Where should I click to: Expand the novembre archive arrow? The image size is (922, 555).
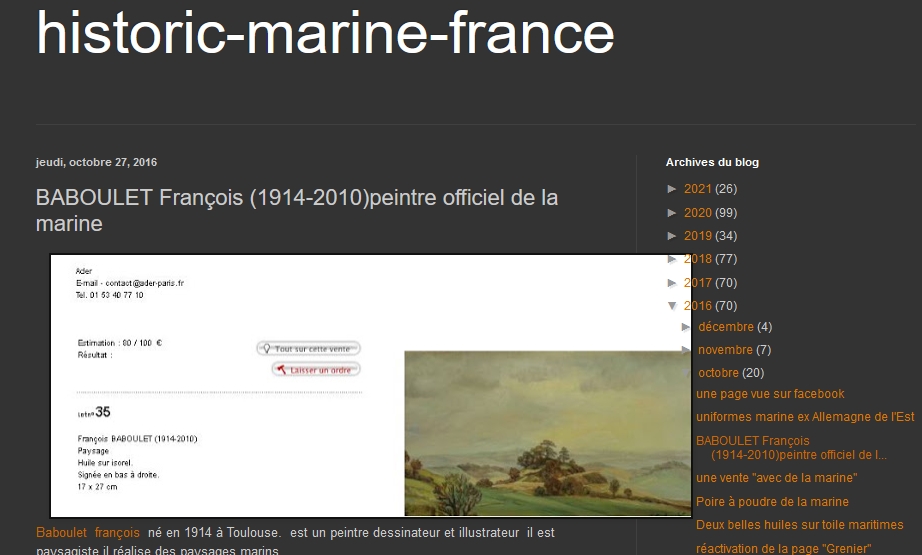tap(686, 350)
